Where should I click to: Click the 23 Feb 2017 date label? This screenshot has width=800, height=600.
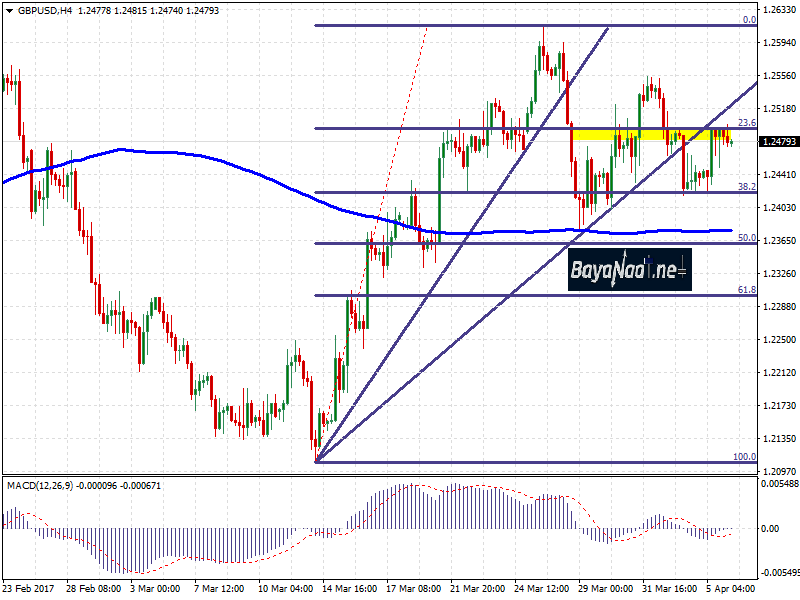[30, 589]
